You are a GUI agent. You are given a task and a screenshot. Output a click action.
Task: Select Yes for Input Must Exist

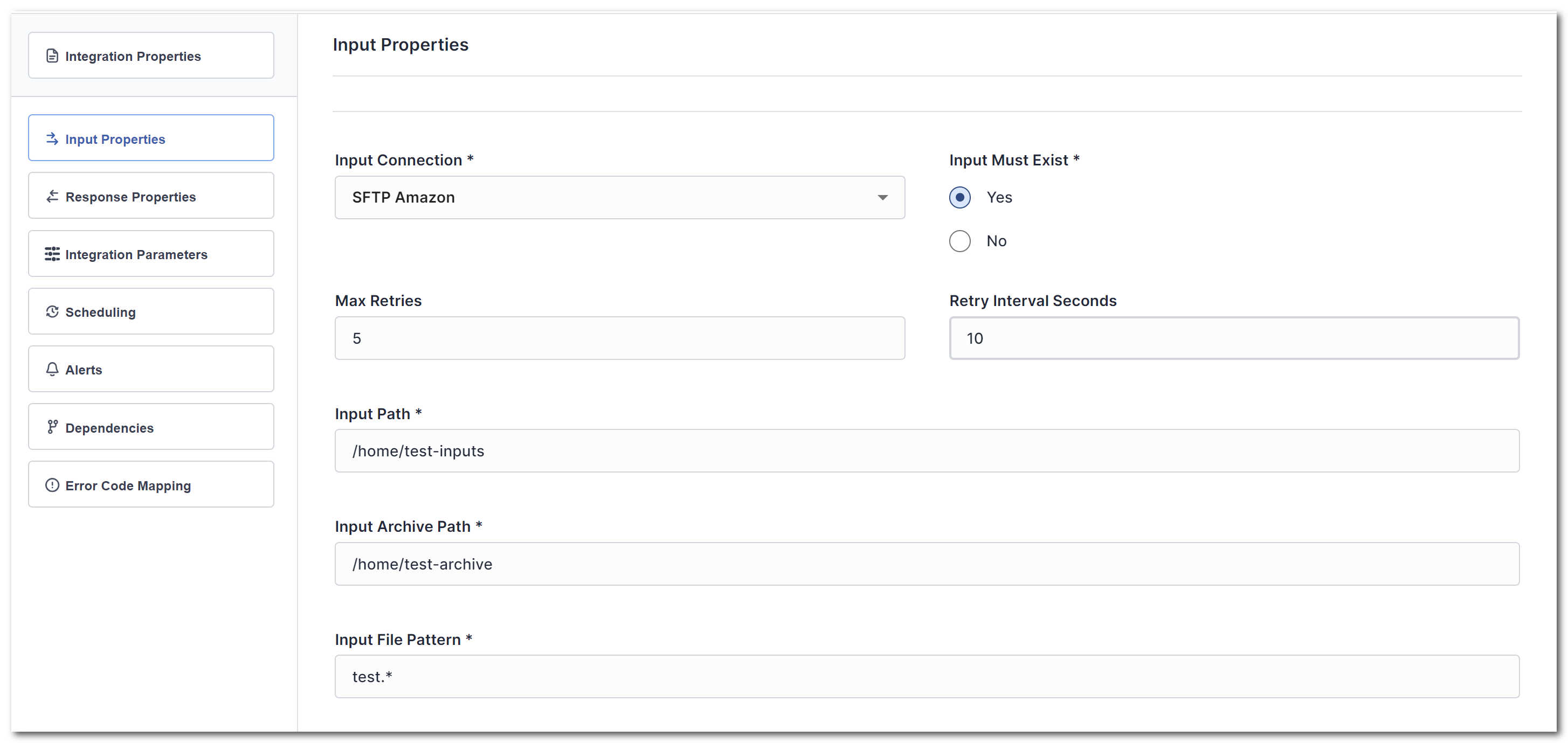coord(960,197)
